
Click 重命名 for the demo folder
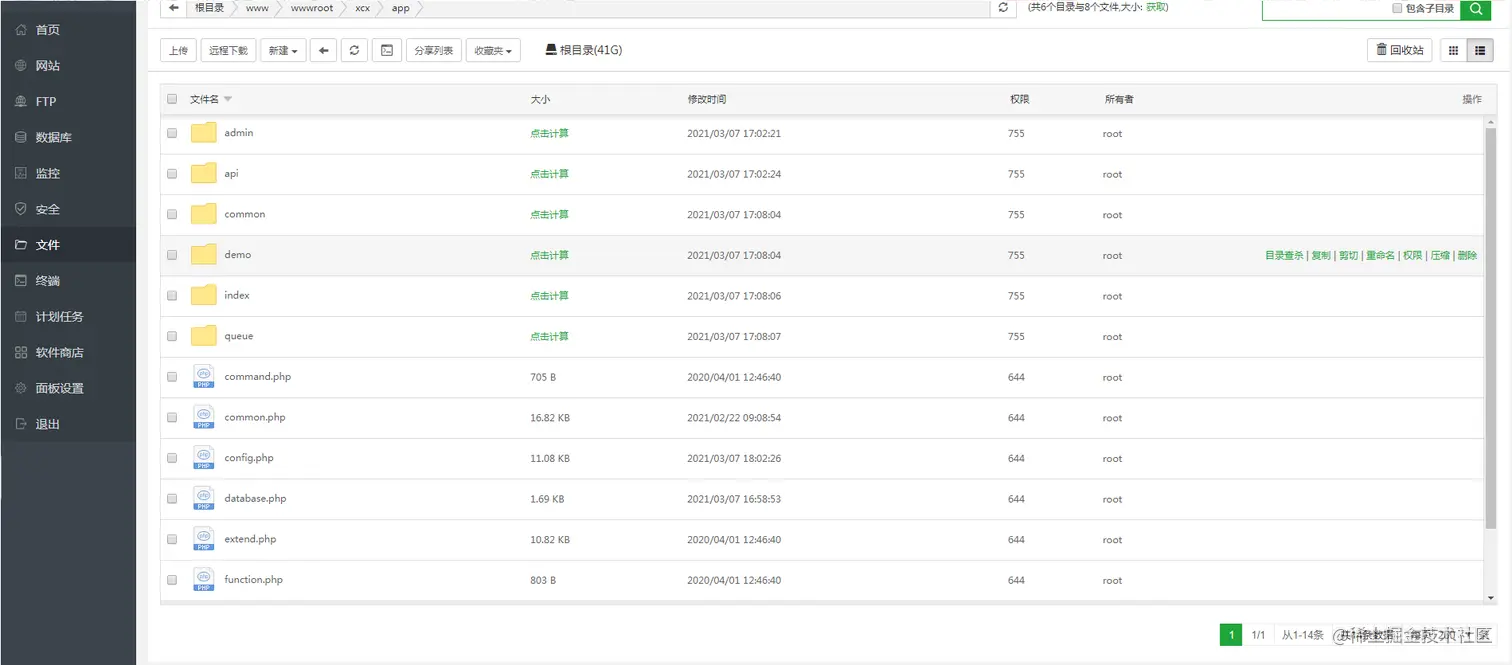1380,256
